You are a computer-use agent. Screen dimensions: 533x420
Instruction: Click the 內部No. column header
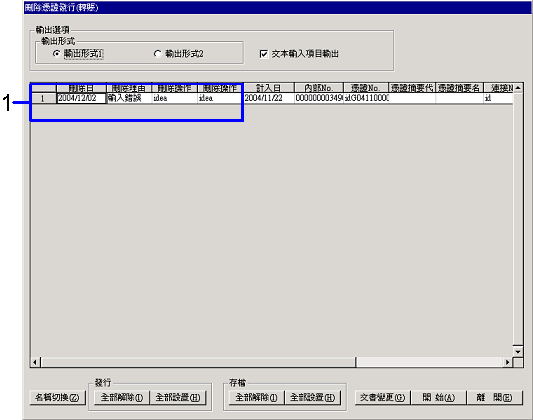coord(319,88)
